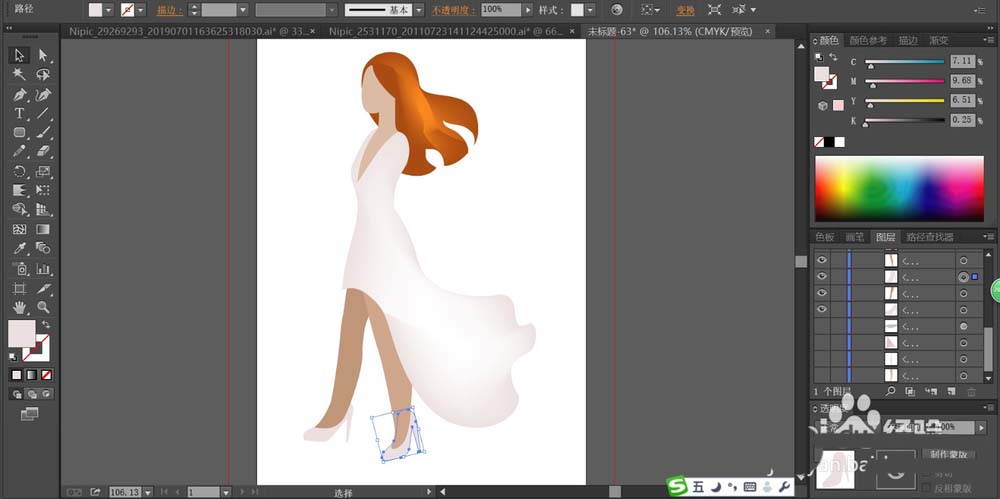
Task: Click the delete layer trash icon
Action: [x=970, y=391]
